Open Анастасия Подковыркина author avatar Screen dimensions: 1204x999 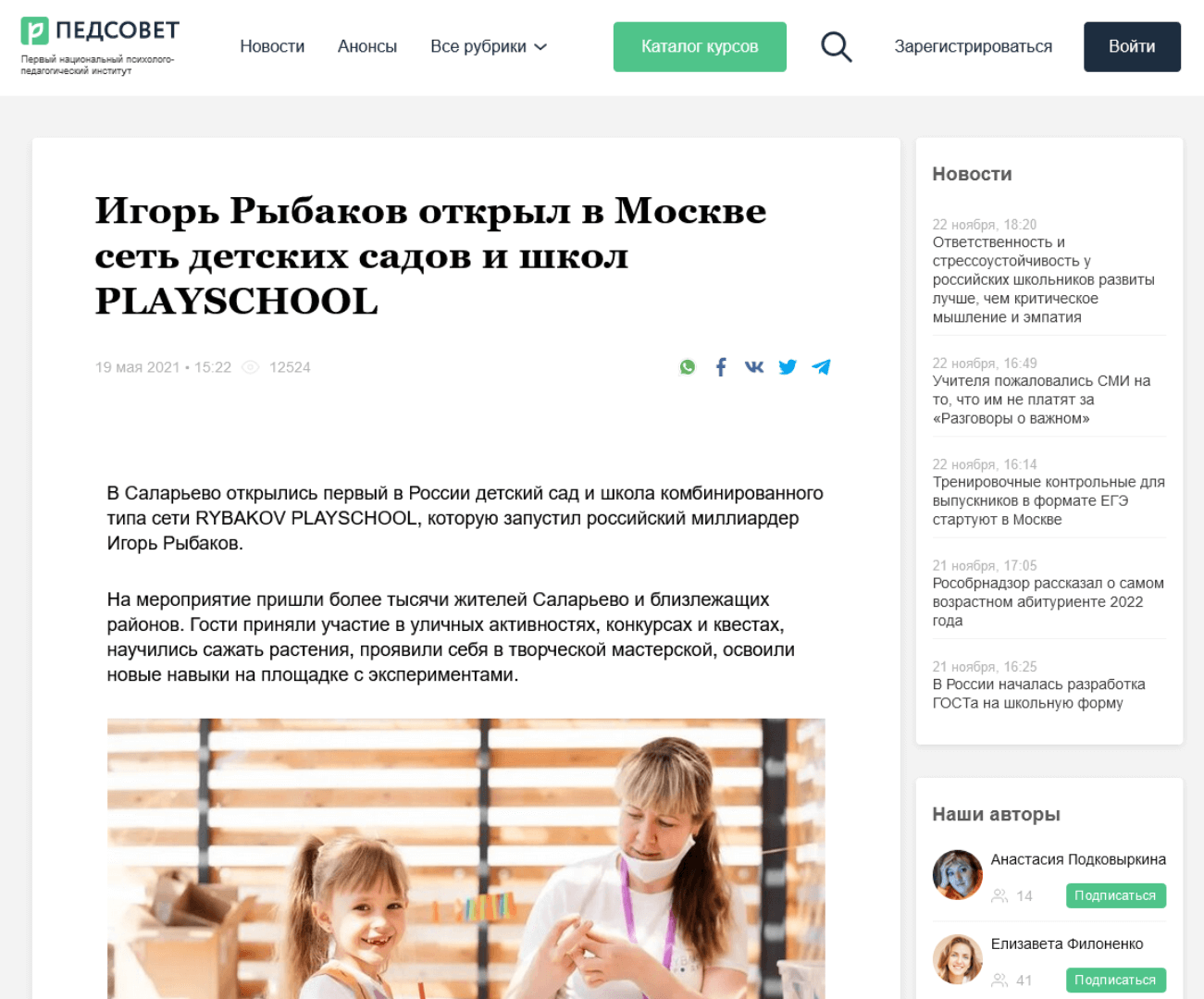[x=957, y=875]
